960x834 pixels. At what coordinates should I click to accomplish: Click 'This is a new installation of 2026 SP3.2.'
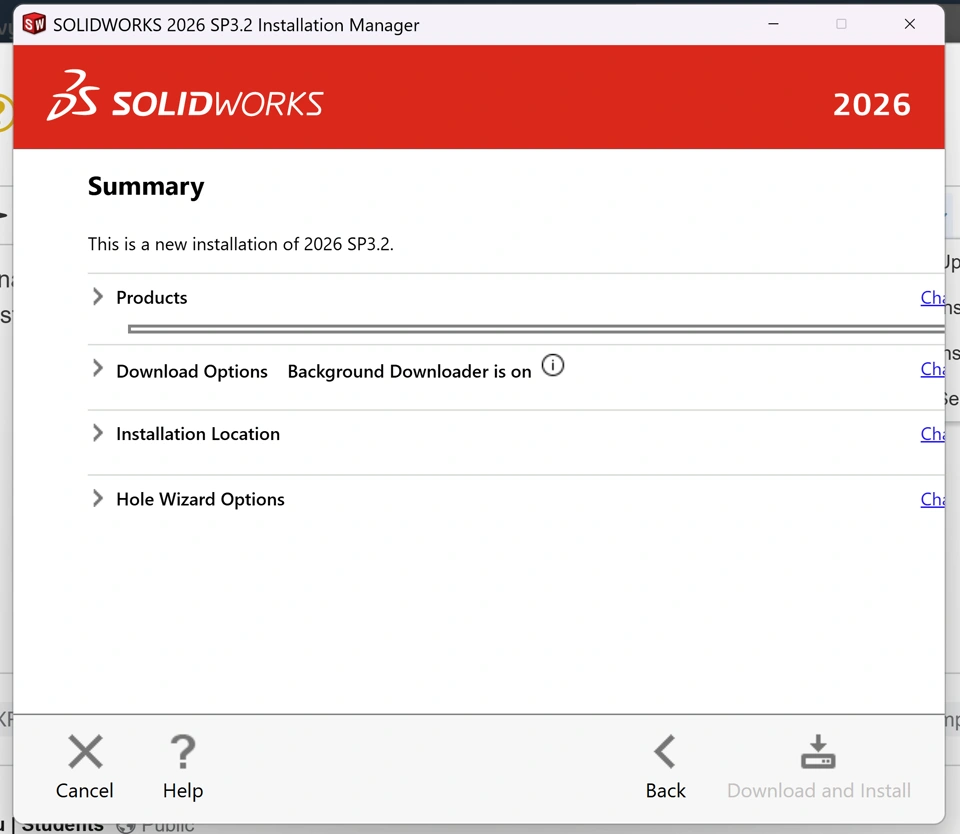click(241, 244)
